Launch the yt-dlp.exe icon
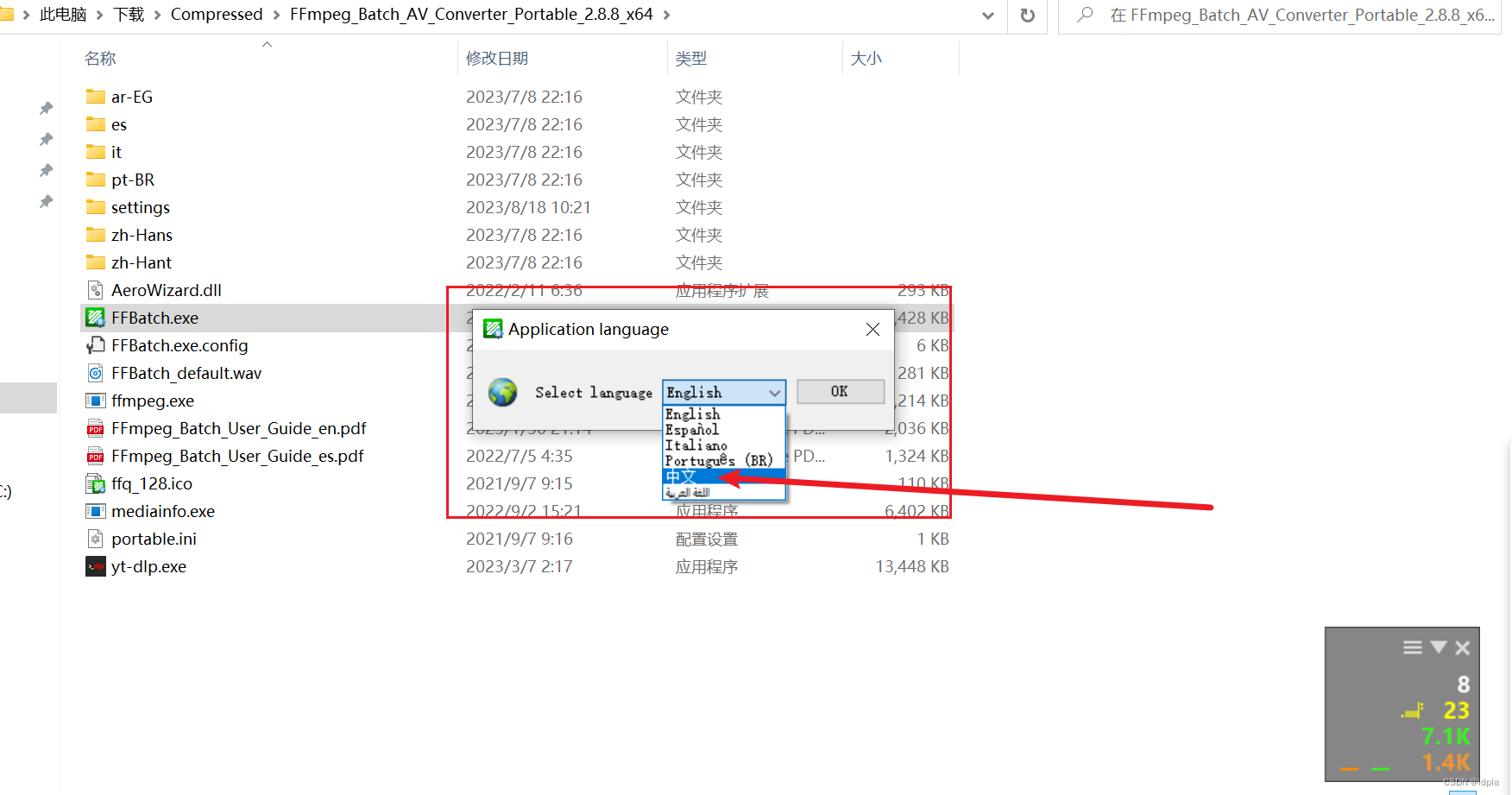Image resolution: width=1512 pixels, height=795 pixels. tap(95, 566)
